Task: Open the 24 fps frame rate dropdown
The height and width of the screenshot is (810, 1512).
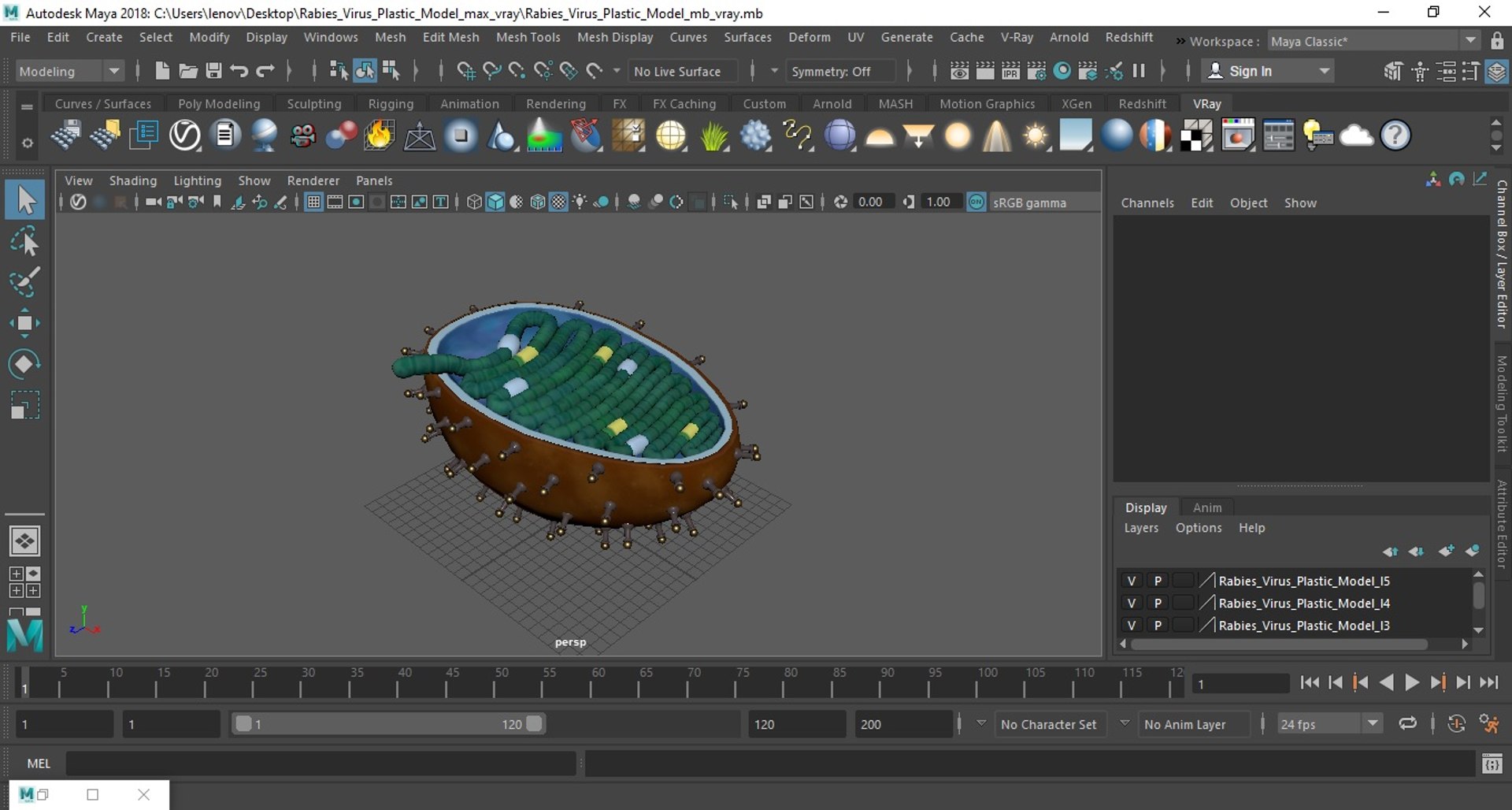Action: coord(1372,723)
